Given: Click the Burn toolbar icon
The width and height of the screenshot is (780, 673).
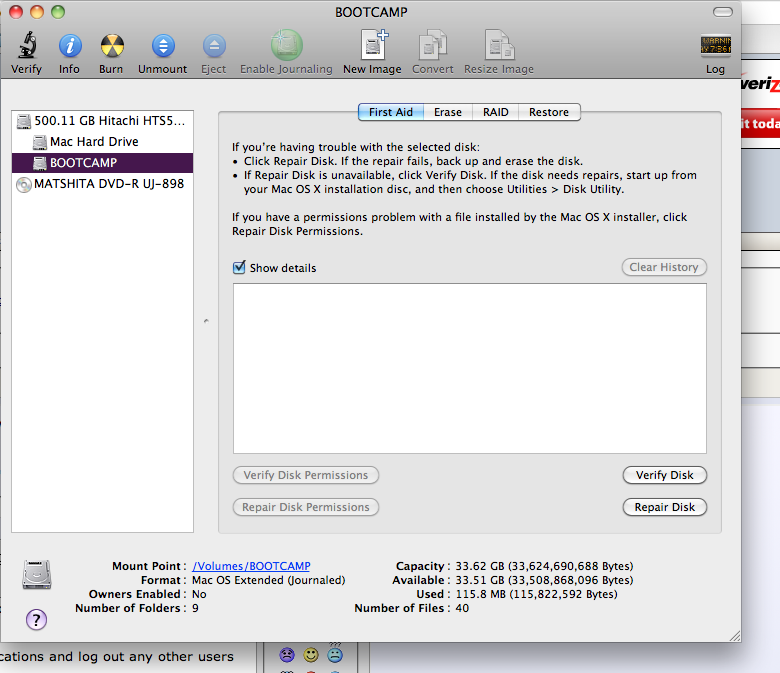Looking at the screenshot, I should (112, 46).
